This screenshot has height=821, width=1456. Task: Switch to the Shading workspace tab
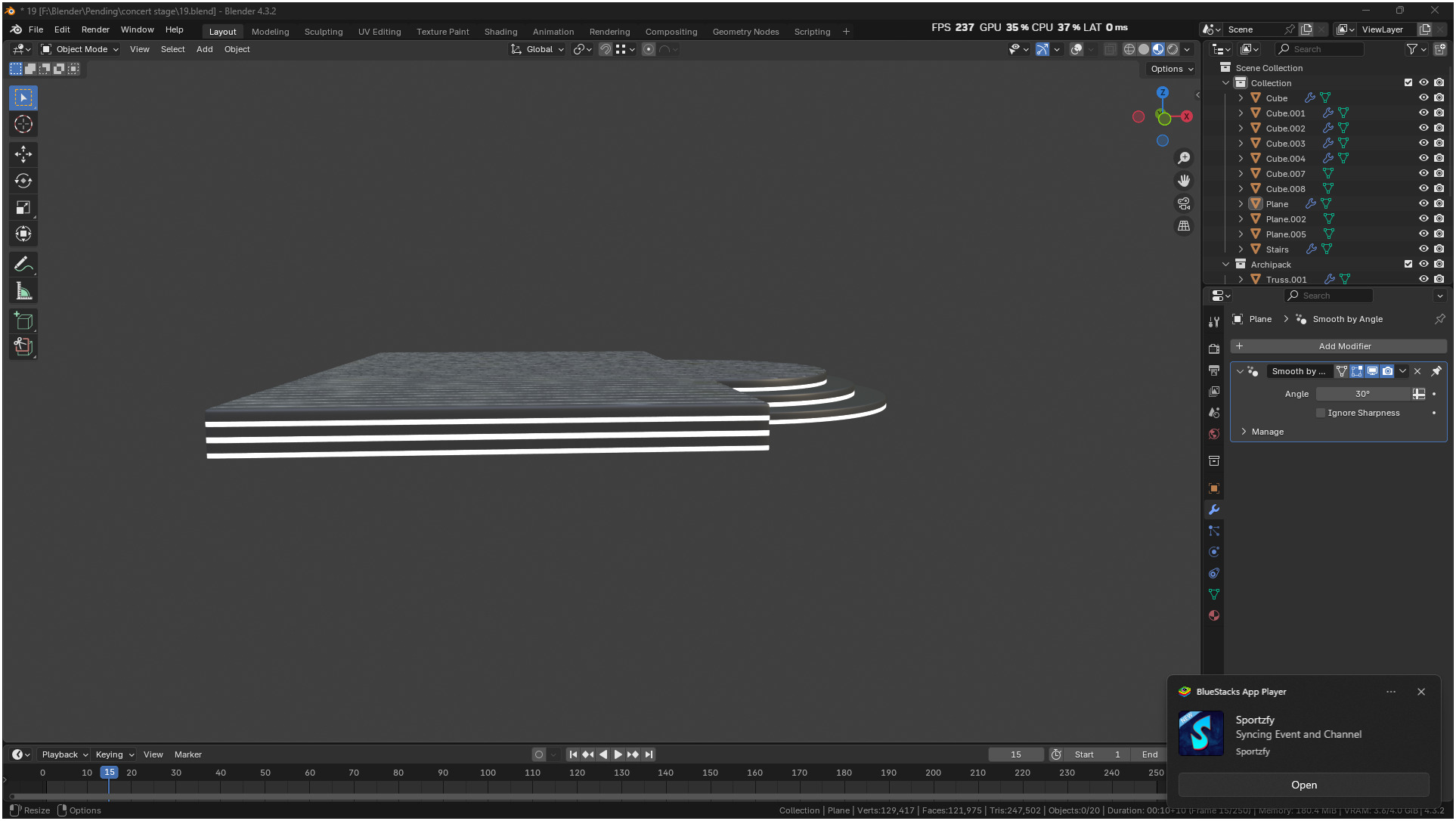(x=500, y=32)
